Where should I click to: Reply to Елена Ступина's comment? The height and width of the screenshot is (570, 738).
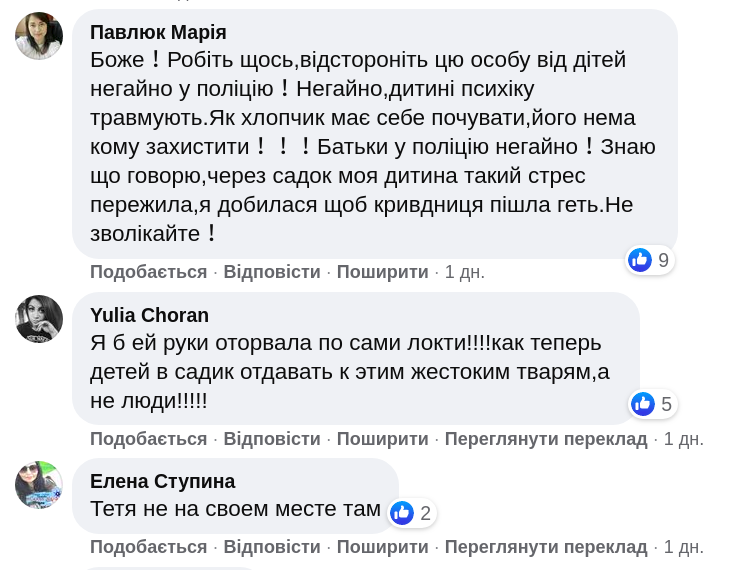(272, 547)
